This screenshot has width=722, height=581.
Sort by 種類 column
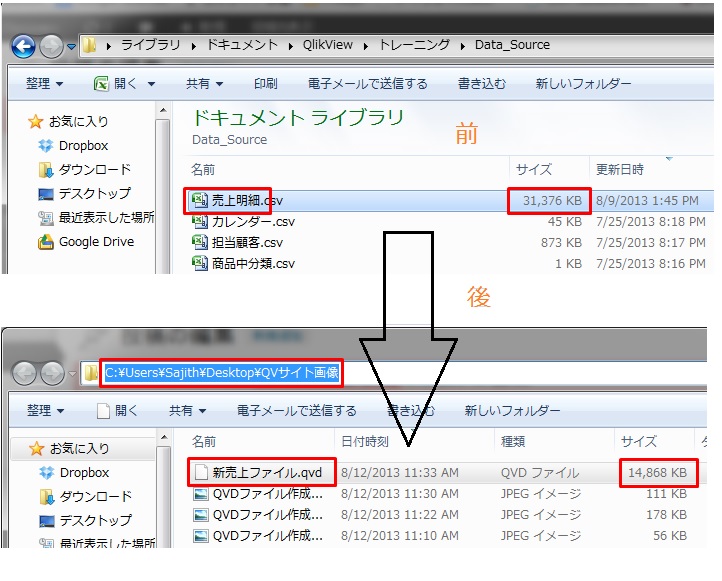pos(513,442)
